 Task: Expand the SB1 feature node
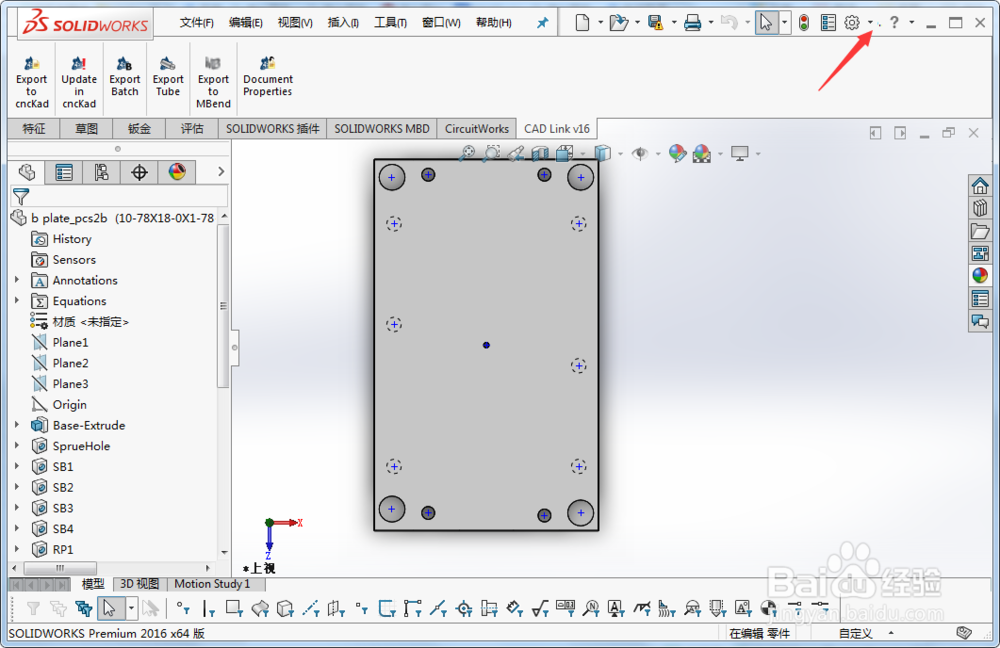click(x=17, y=466)
